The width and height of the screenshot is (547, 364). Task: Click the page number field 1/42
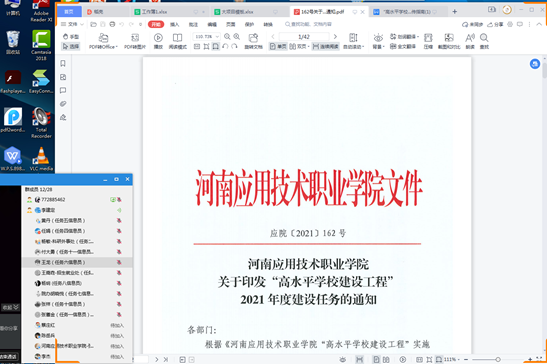(304, 37)
